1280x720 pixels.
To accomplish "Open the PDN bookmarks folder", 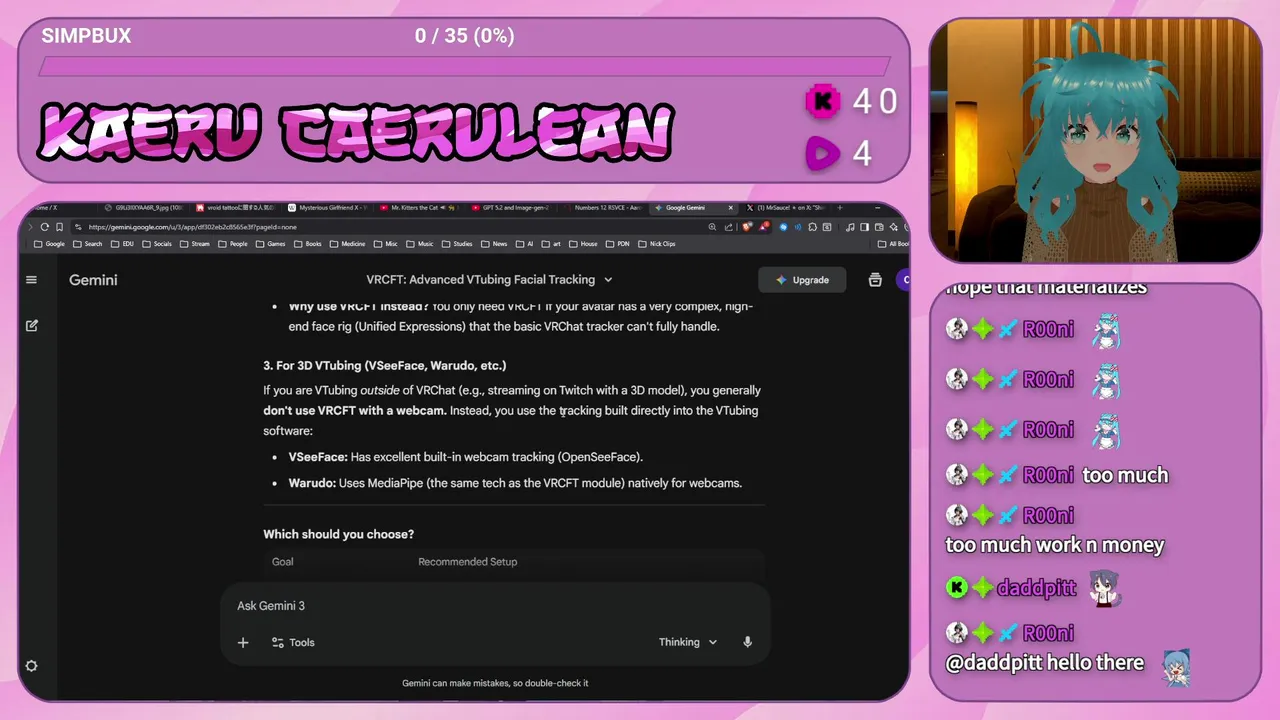I will (616, 244).
